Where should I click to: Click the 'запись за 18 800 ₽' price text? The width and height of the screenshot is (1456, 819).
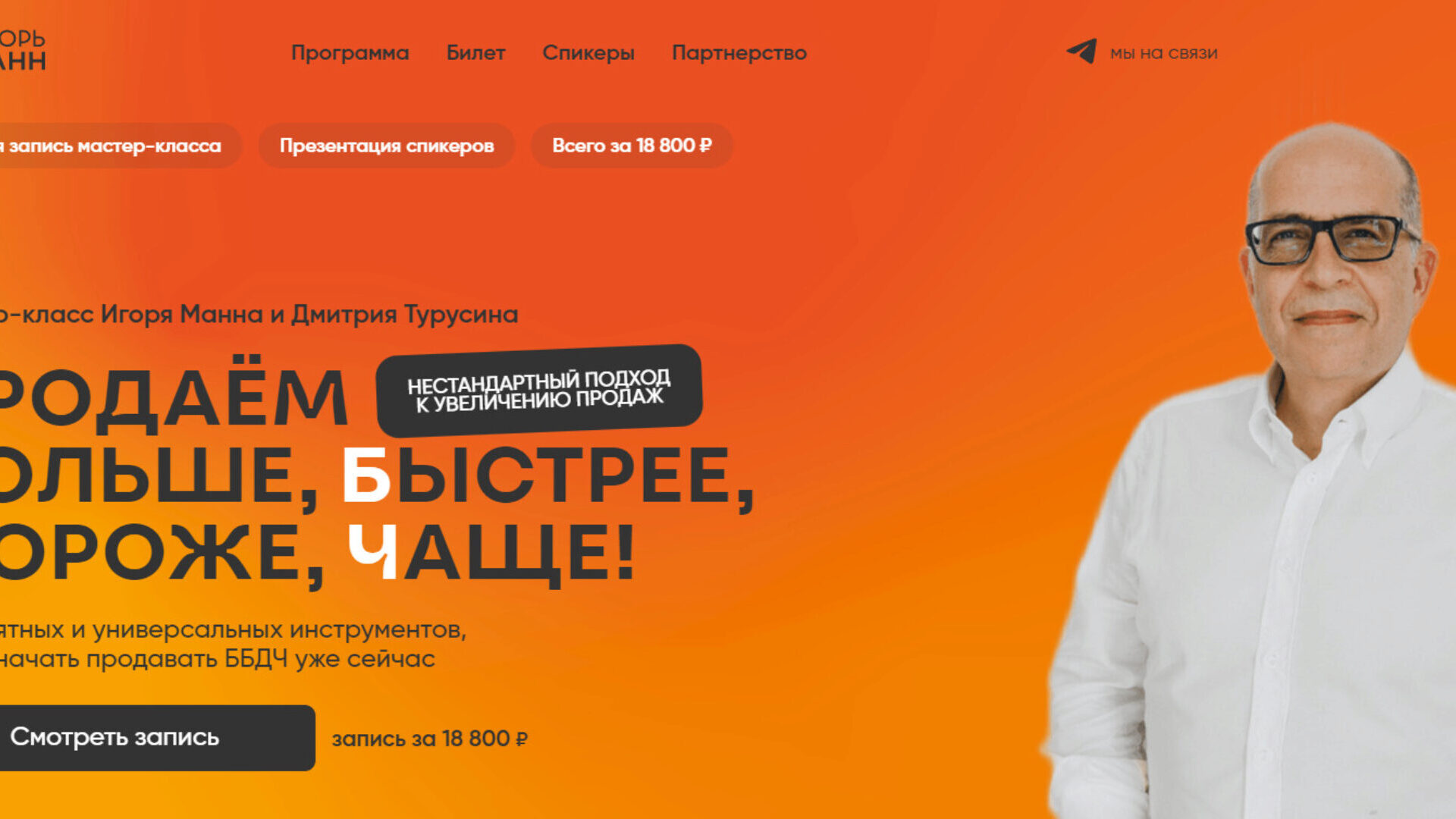point(430,739)
